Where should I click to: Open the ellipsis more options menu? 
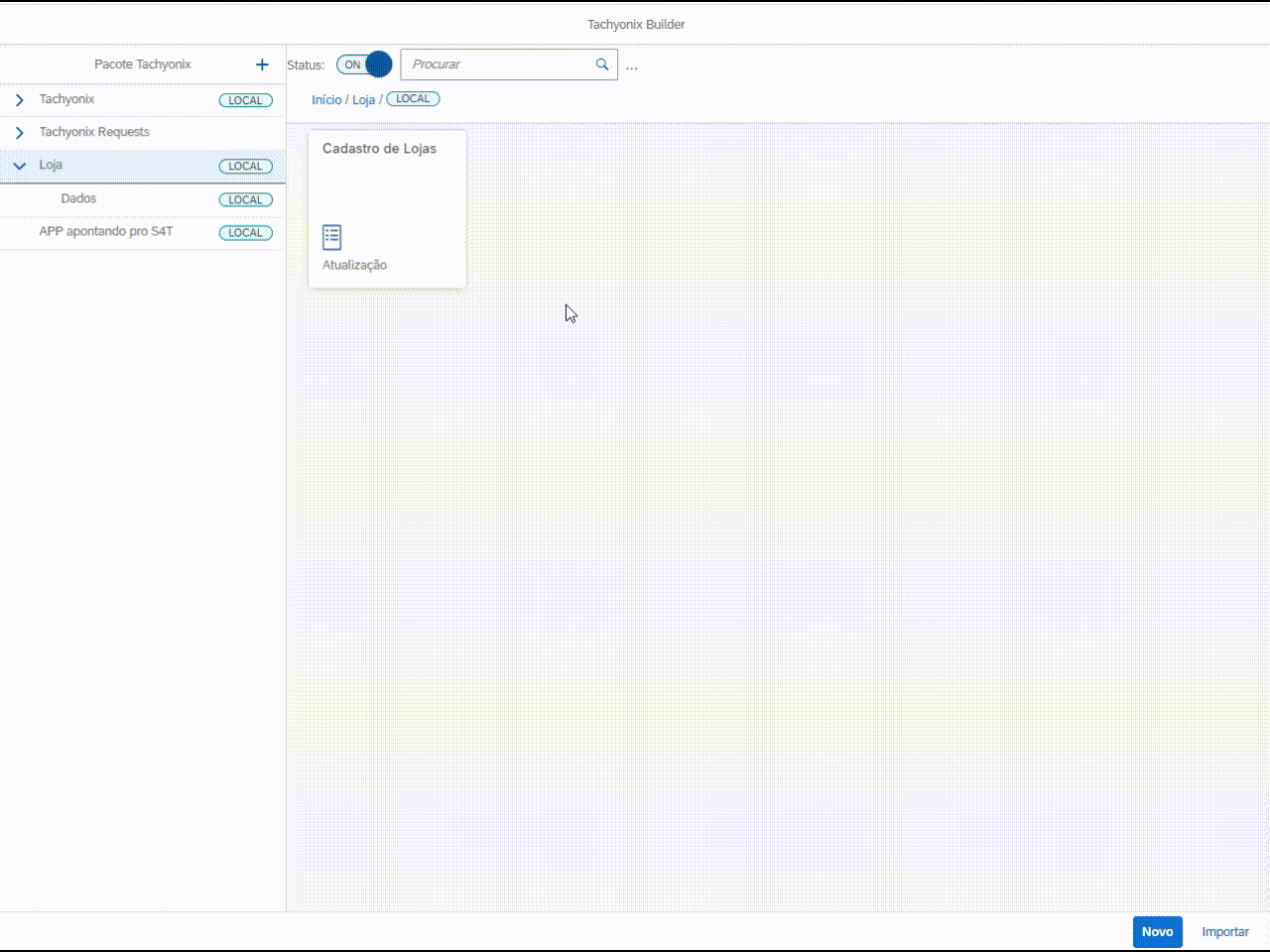632,65
